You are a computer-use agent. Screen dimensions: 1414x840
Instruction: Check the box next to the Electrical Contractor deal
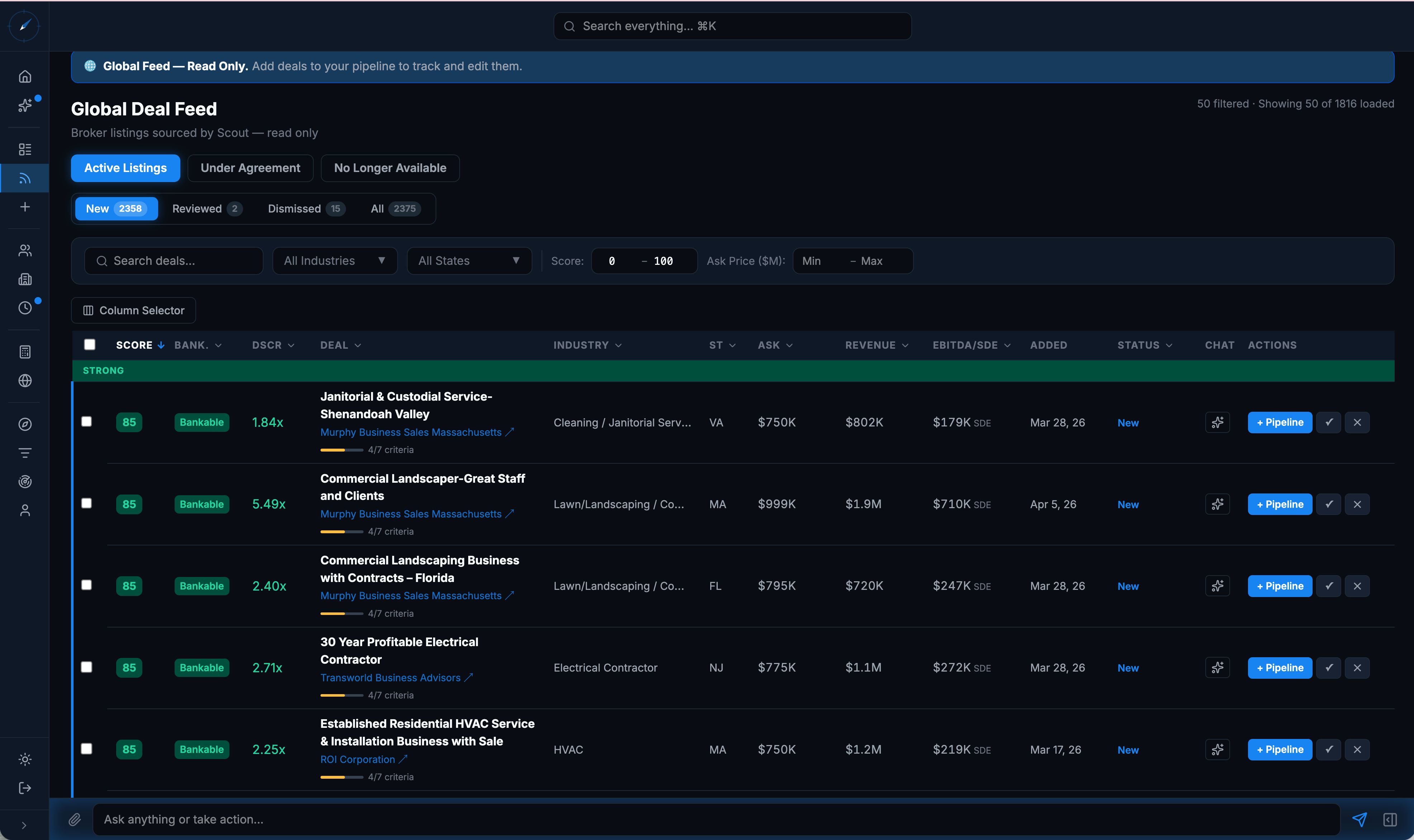pos(87,667)
